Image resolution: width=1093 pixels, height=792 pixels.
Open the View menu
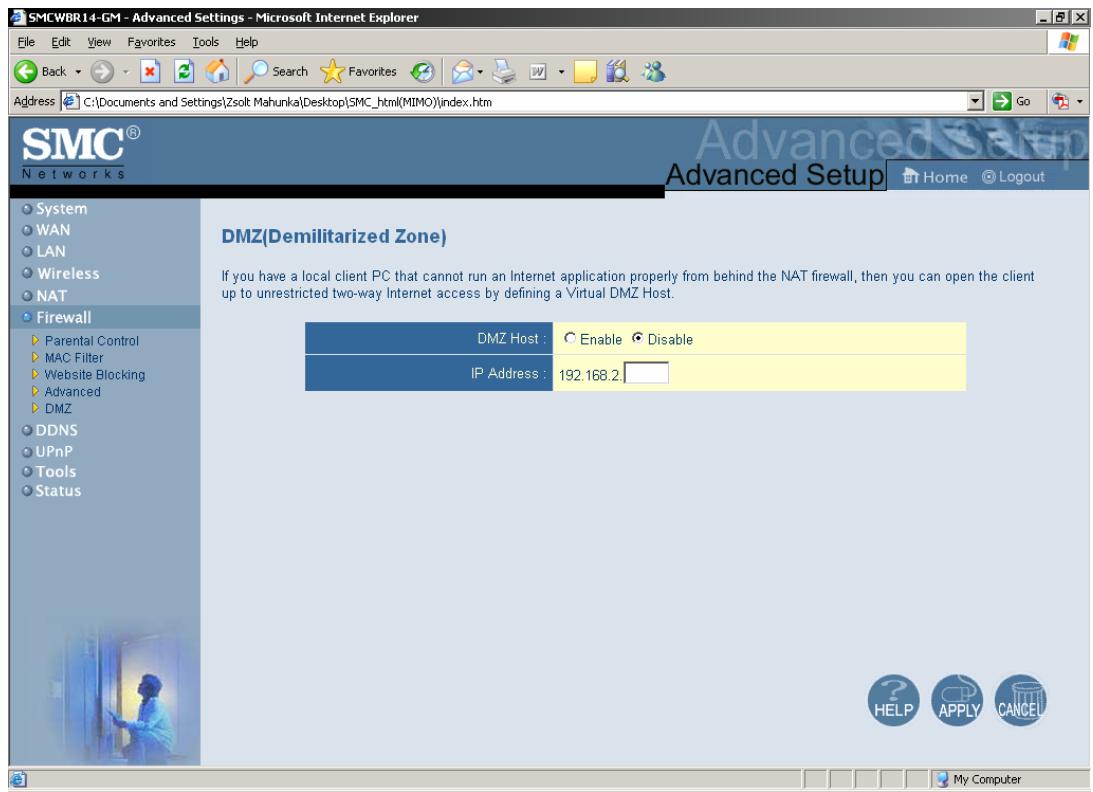click(x=99, y=42)
